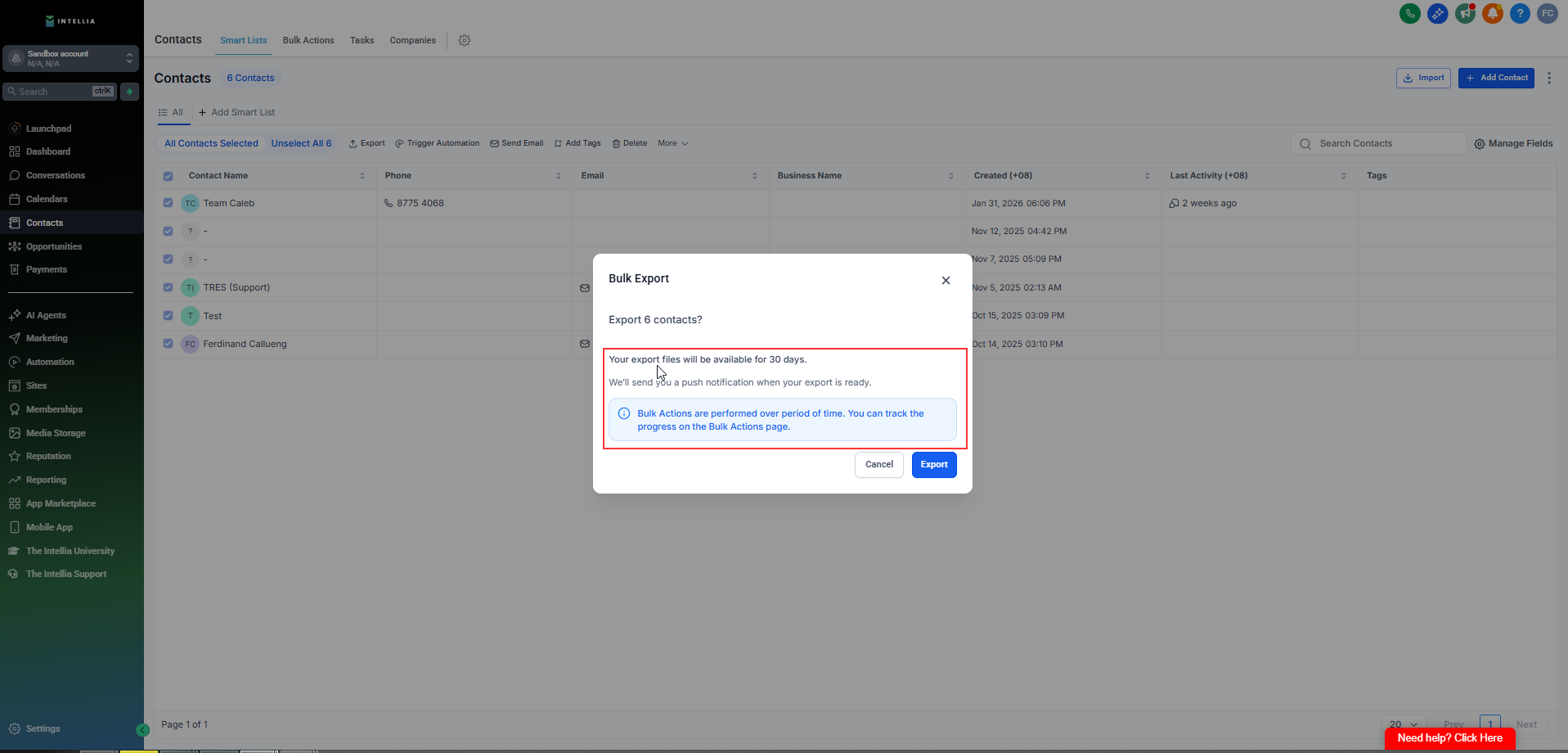This screenshot has width=1568, height=753.
Task: Close the Bulk Export dialog
Action: pyautogui.click(x=946, y=280)
